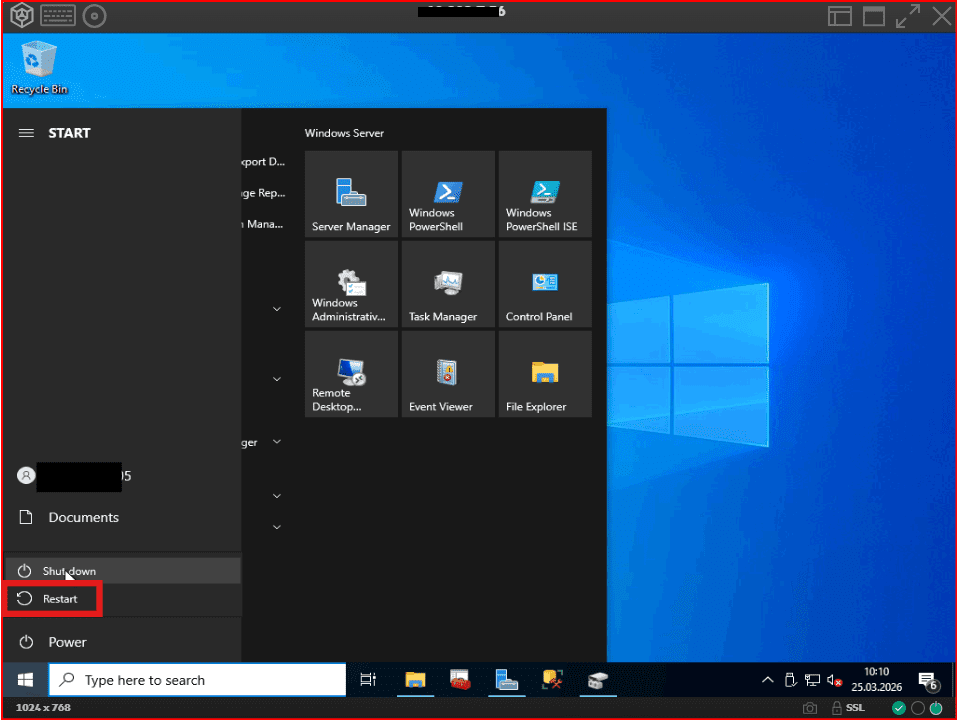
Task: Open the Windows PowerShell ISE tile
Action: coord(545,194)
